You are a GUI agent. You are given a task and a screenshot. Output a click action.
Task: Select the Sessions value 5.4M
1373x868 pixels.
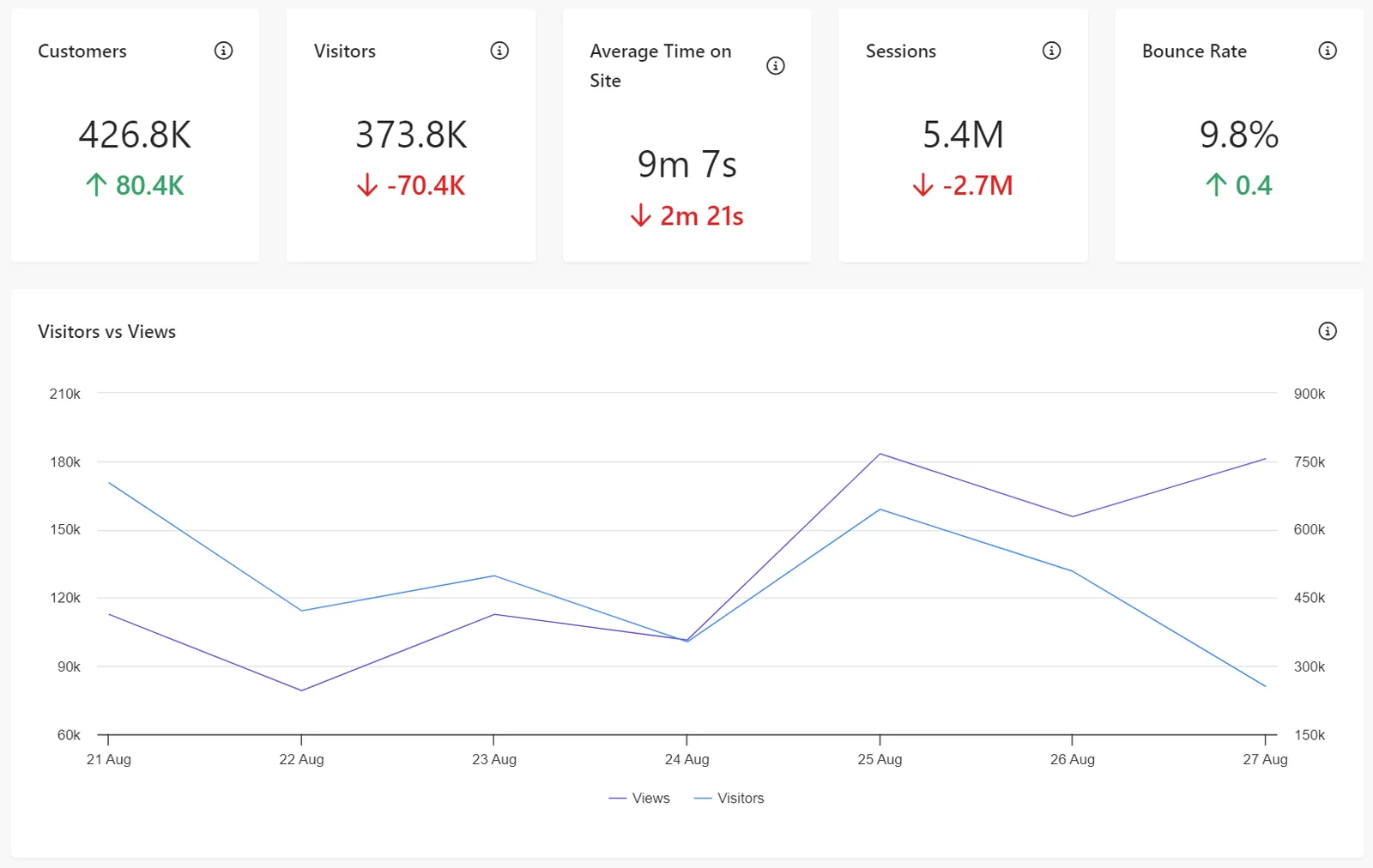[963, 135]
